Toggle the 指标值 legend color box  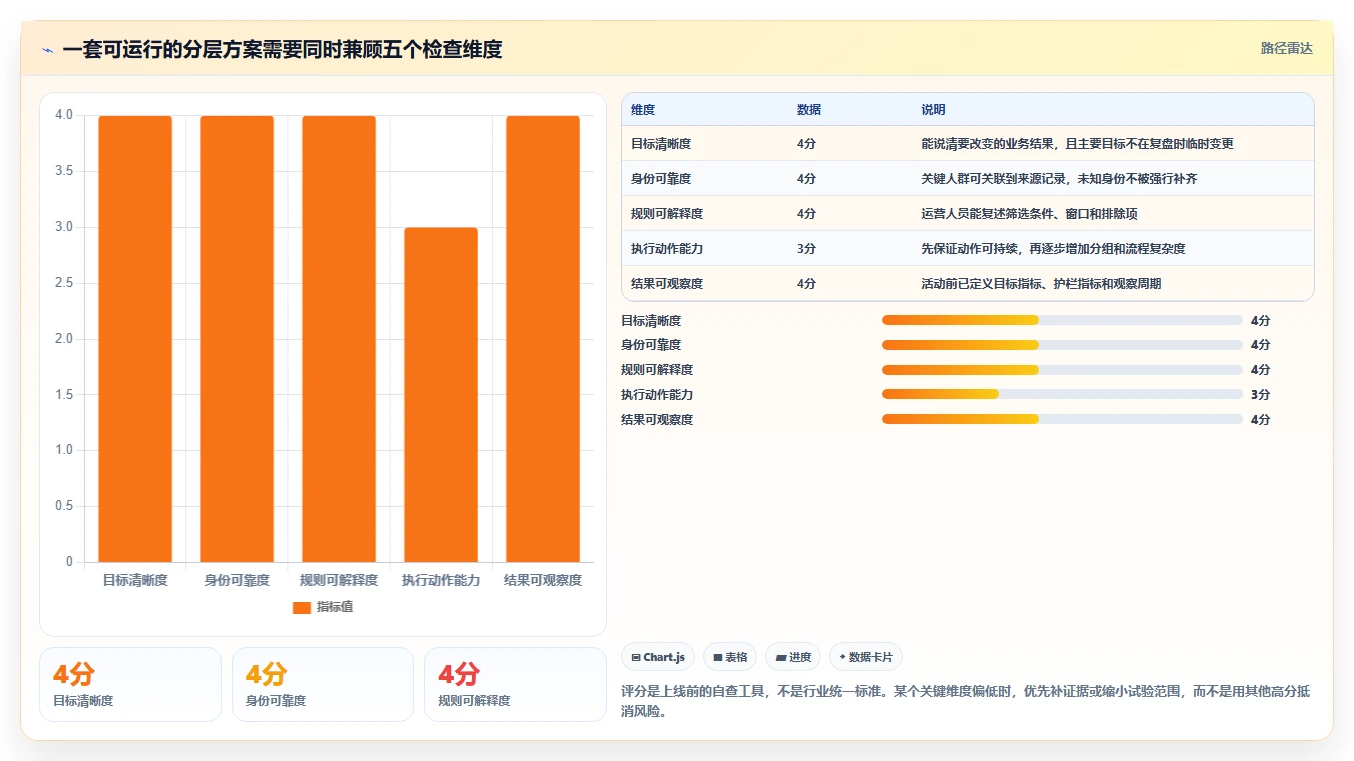pyautogui.click(x=302, y=607)
